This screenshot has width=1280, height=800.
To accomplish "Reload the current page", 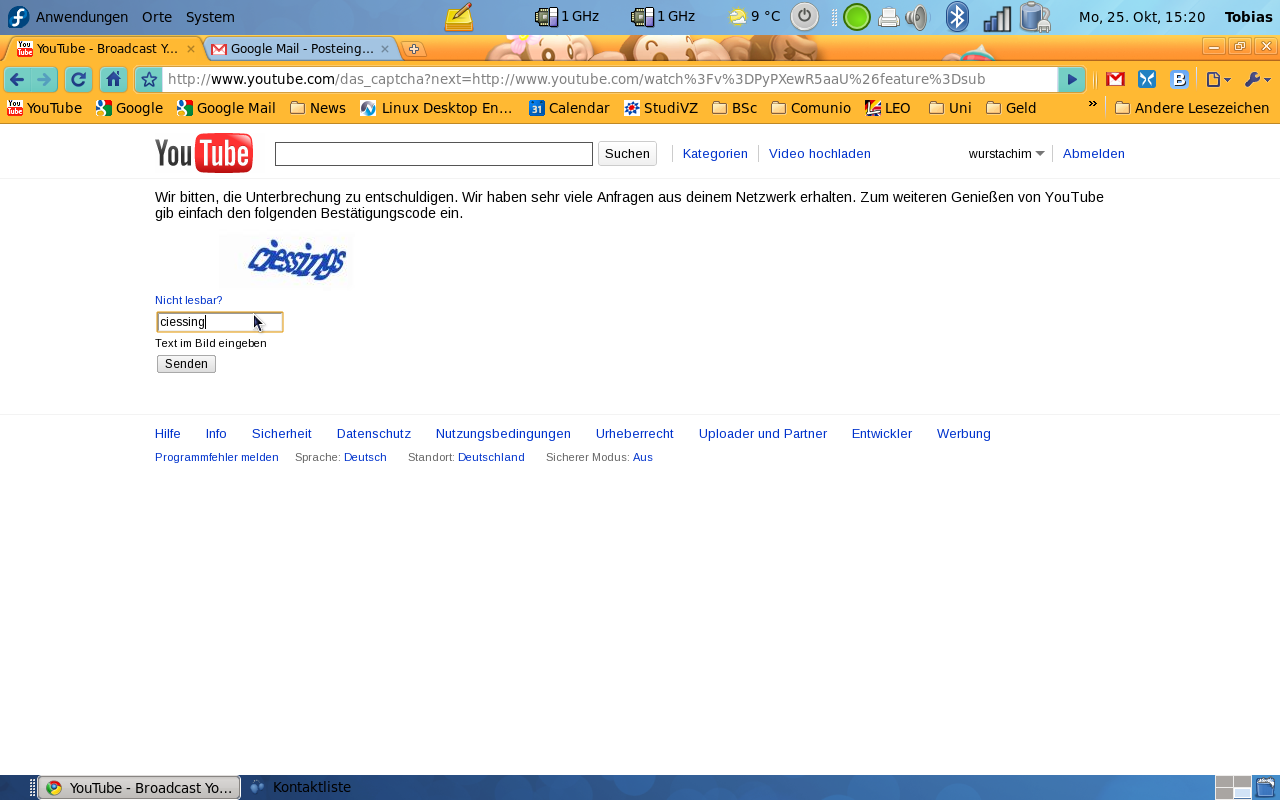I will click(78, 80).
